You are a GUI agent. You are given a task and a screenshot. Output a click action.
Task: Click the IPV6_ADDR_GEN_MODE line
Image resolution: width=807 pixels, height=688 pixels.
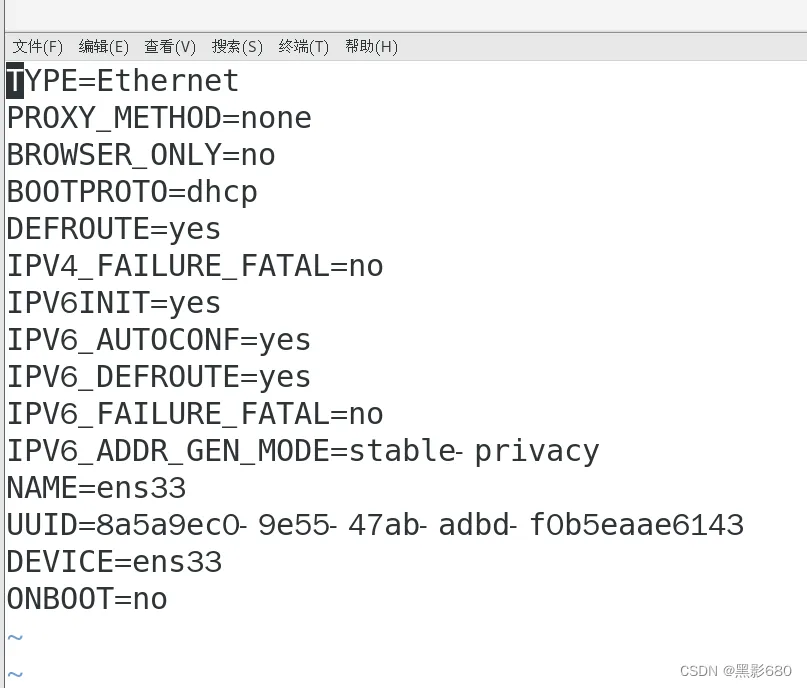click(x=303, y=451)
